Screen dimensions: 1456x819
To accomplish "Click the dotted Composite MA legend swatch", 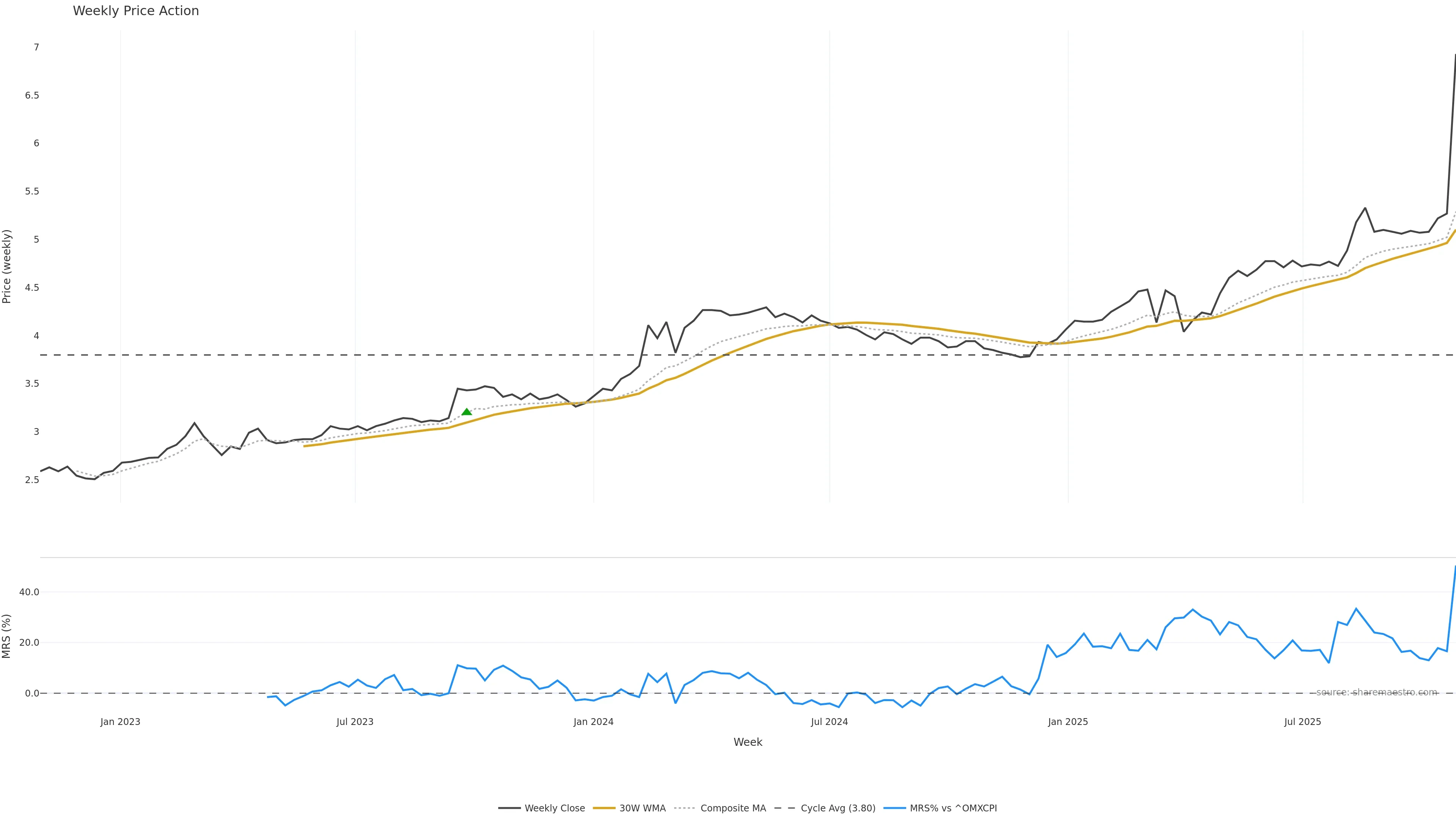I will click(x=684, y=808).
